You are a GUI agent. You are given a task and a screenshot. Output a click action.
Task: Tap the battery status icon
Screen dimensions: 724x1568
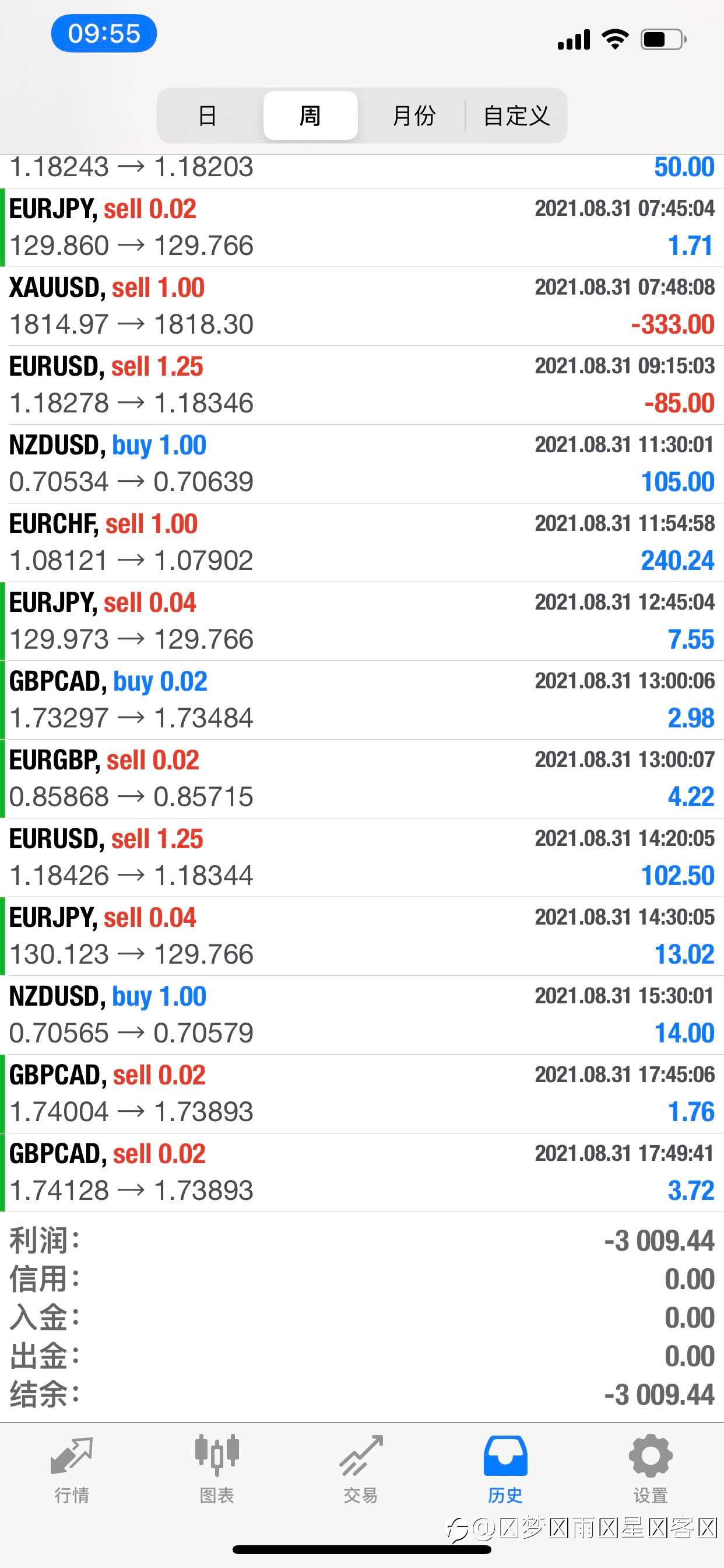coord(664,40)
